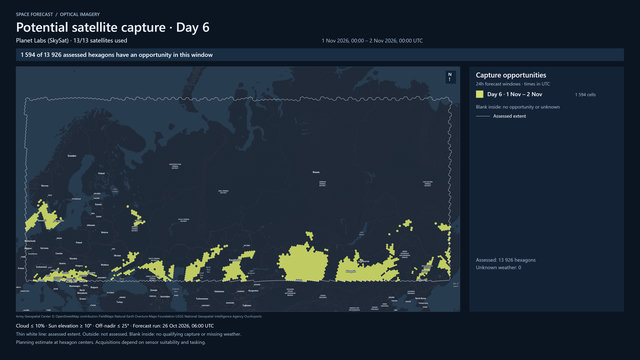Click the 'Potential satellite capture · Day 6' title

click(x=113, y=27)
